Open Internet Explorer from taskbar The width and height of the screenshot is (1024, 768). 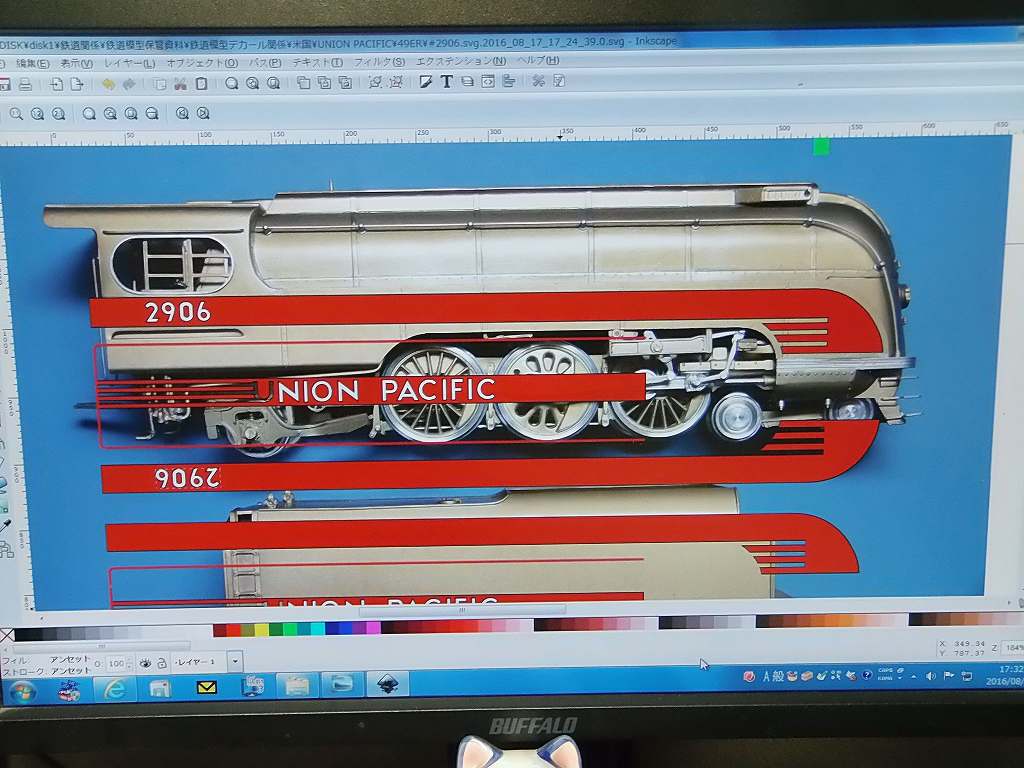pos(115,689)
